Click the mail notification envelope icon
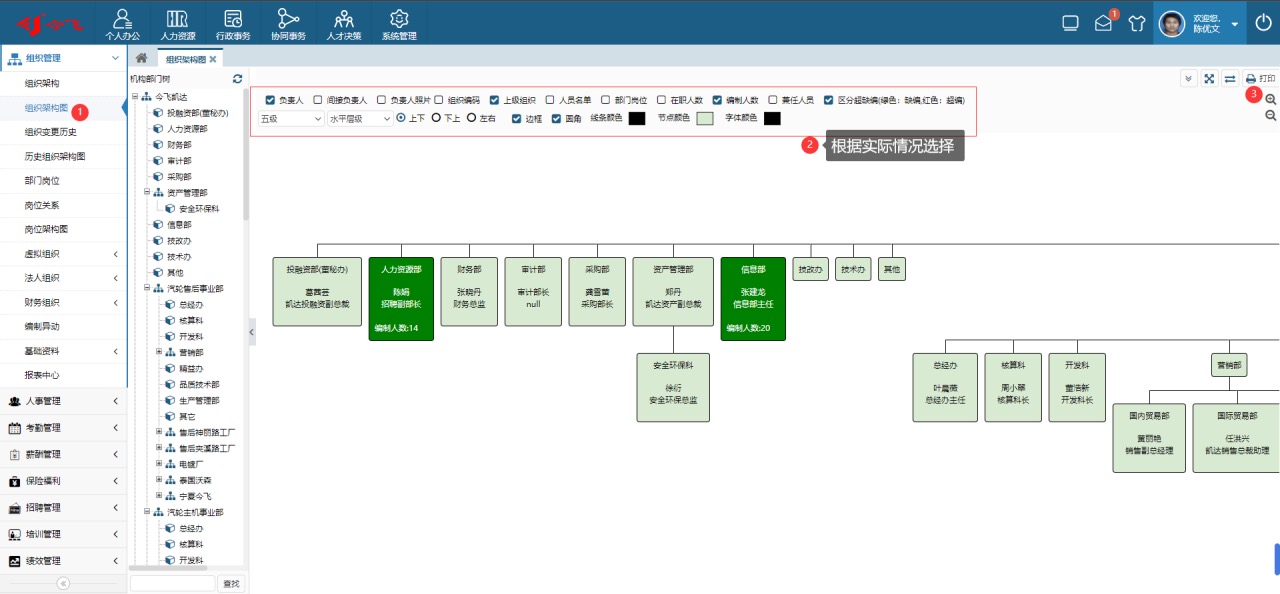The width and height of the screenshot is (1280, 594). (1103, 23)
